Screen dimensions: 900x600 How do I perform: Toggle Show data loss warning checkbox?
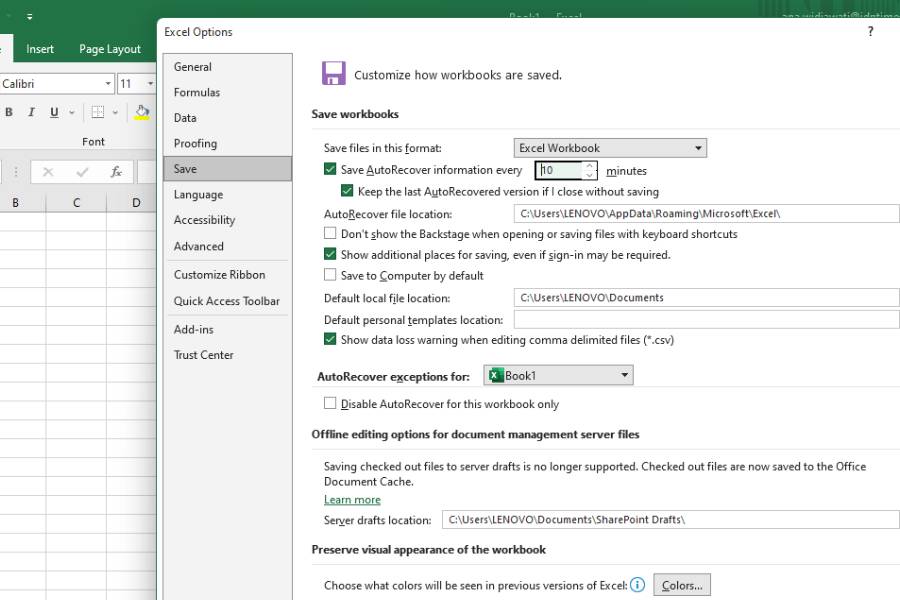(330, 339)
